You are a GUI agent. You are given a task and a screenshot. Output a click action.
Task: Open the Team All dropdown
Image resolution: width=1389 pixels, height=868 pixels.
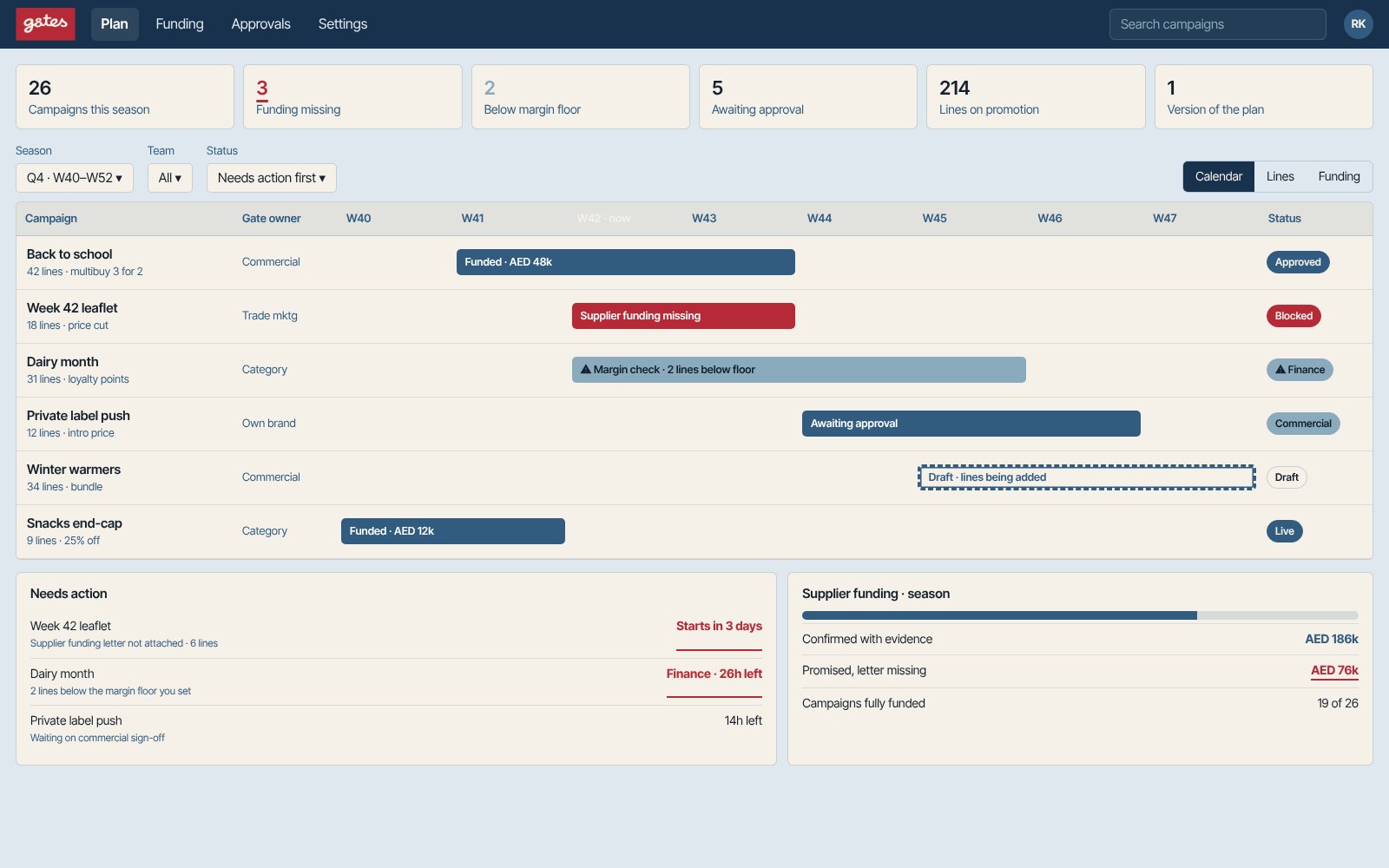(170, 178)
